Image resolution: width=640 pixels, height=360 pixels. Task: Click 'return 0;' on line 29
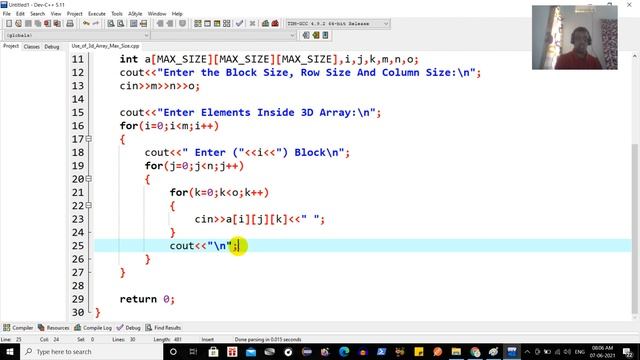tap(147, 299)
